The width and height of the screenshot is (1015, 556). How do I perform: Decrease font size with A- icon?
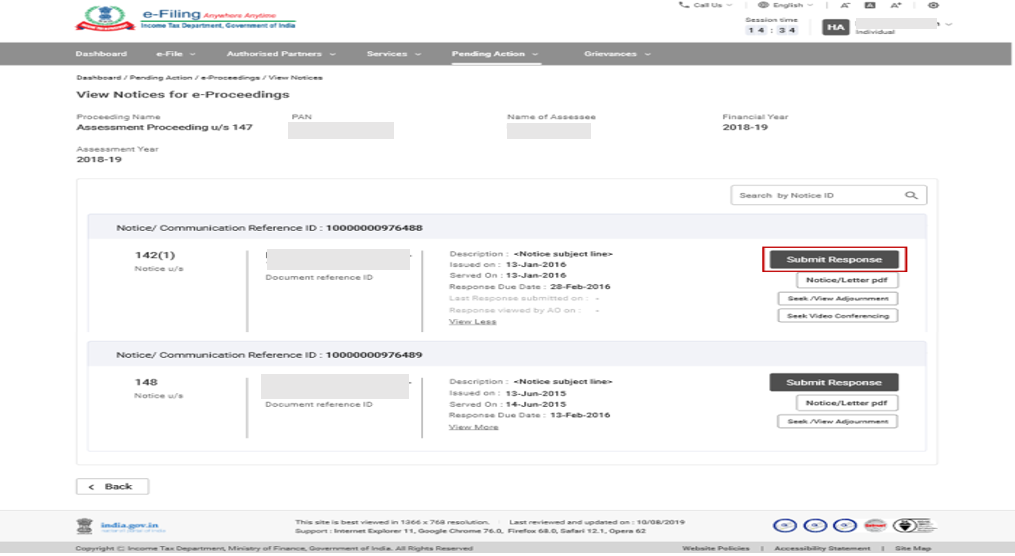click(x=846, y=6)
